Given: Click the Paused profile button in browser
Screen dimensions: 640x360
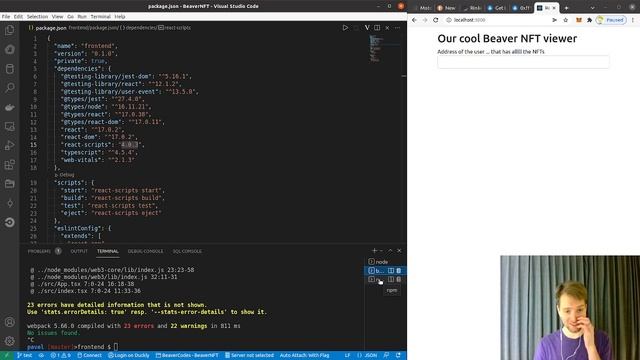Looking at the screenshot, I should [611, 20].
